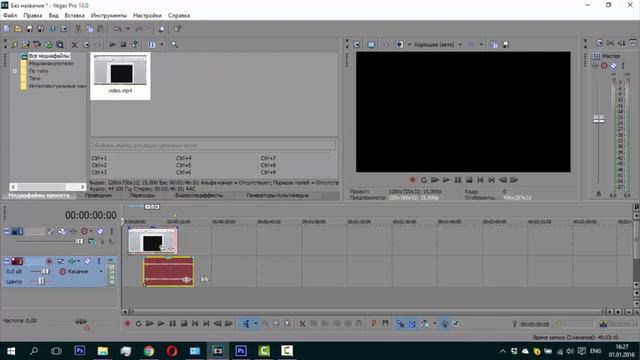Image resolution: width=640 pixels, height=360 pixels.
Task: Switch to the Переходы tab
Action: pyautogui.click(x=142, y=196)
